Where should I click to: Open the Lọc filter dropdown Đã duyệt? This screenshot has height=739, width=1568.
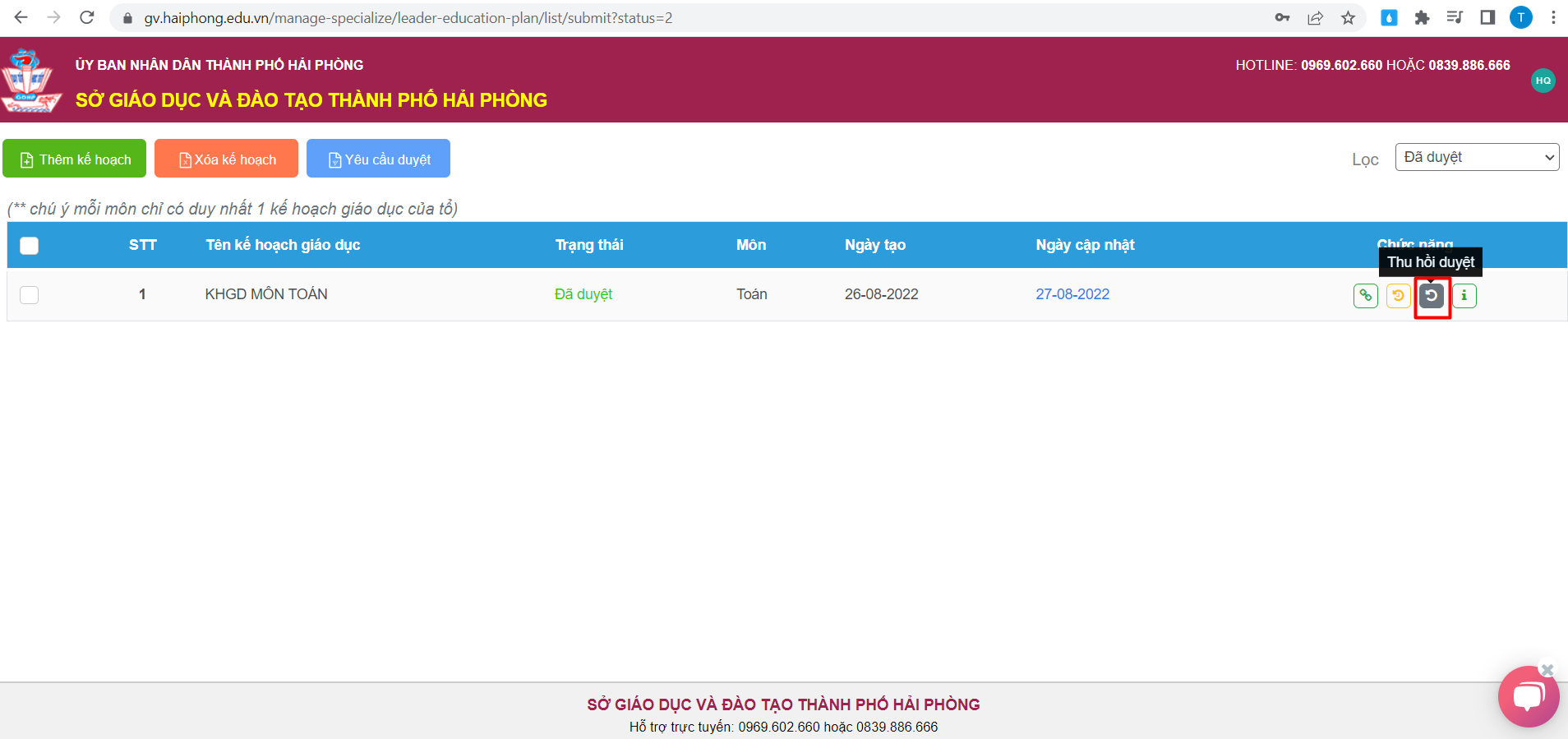pyautogui.click(x=1477, y=157)
